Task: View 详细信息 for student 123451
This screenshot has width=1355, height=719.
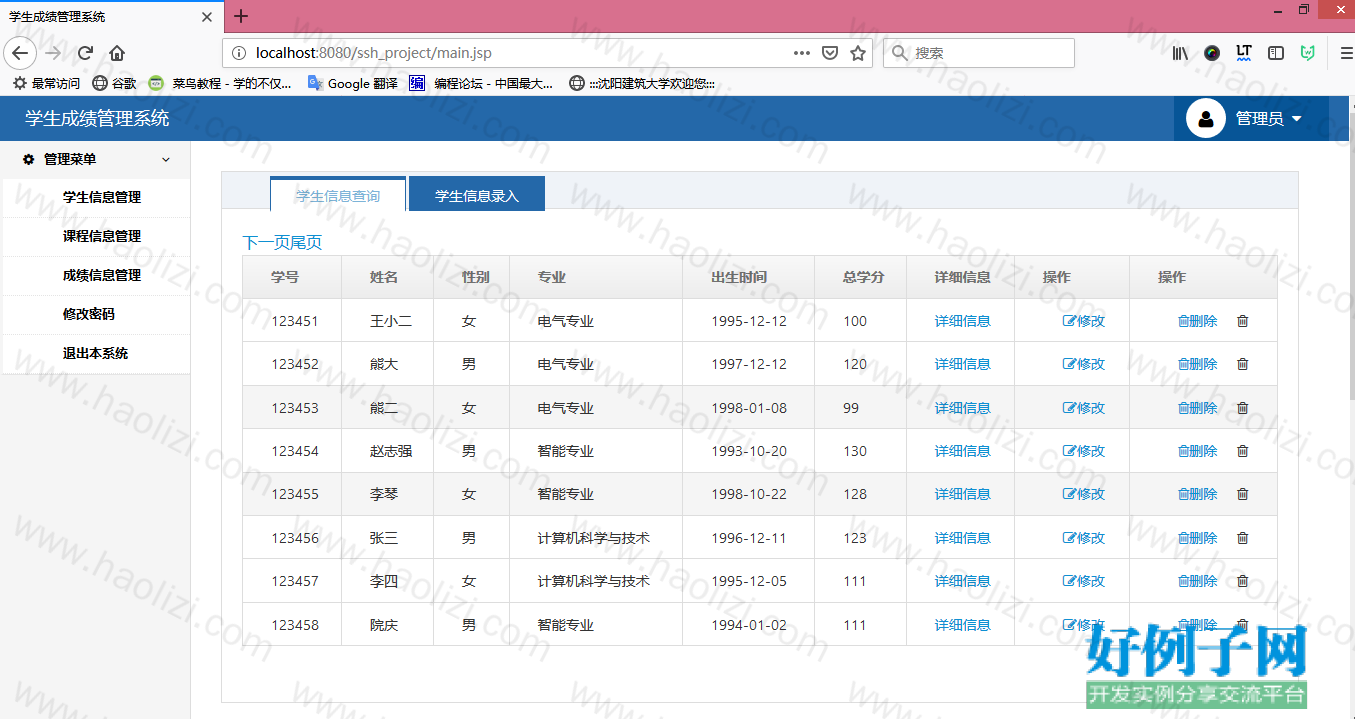Action: pyautogui.click(x=962, y=321)
